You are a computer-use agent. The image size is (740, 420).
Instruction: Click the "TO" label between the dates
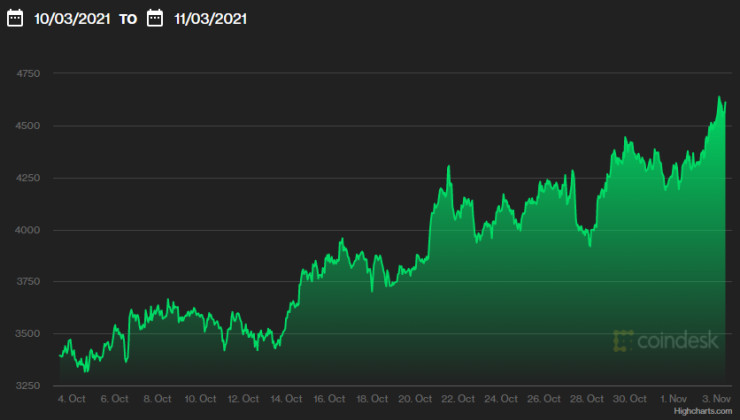point(128,19)
